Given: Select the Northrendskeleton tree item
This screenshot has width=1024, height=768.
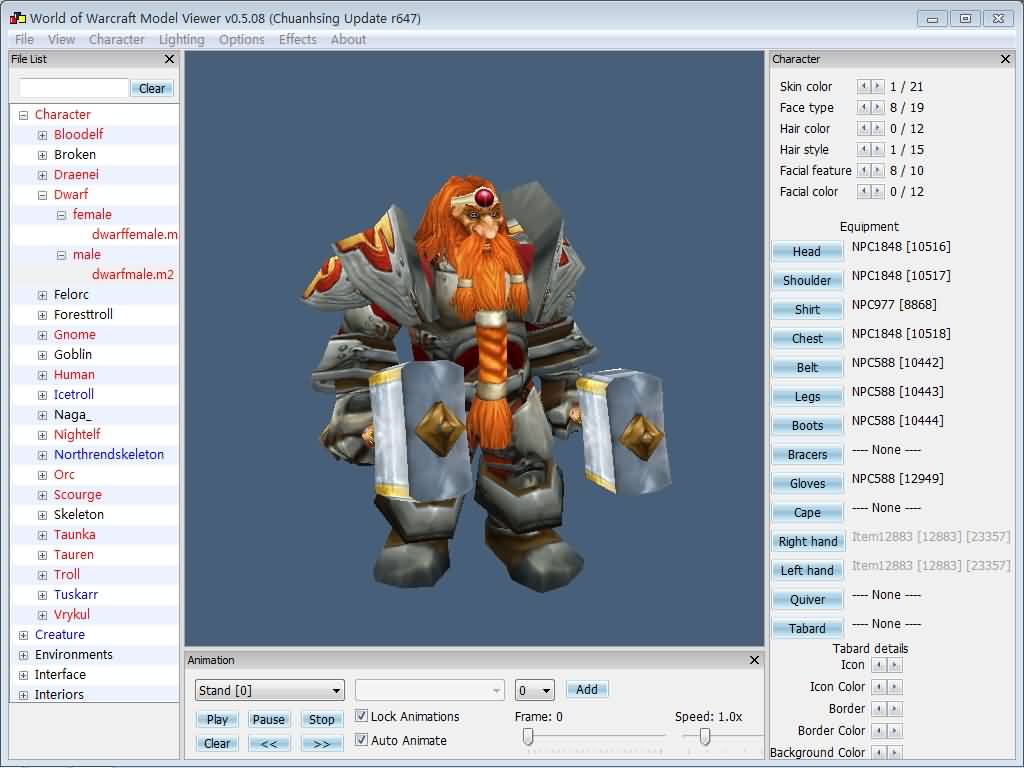Looking at the screenshot, I should point(108,455).
